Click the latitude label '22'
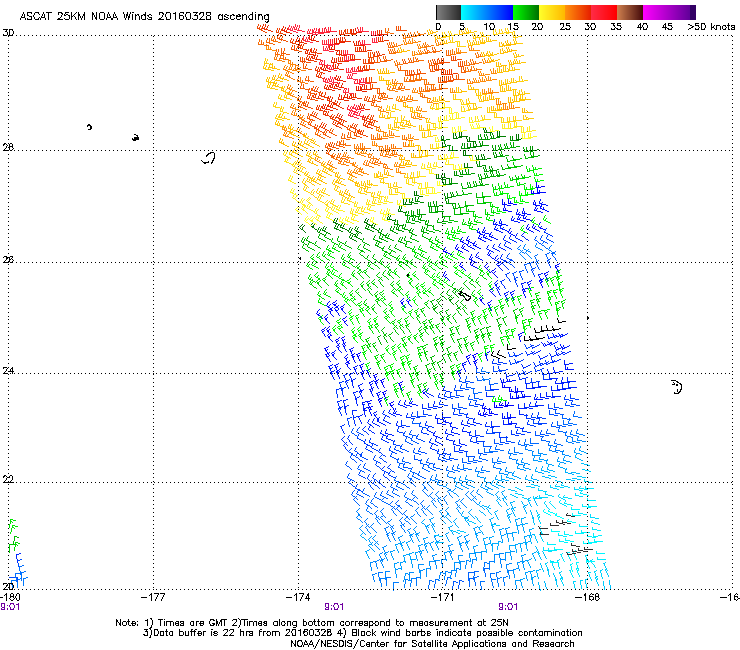The image size is (740, 650). pyautogui.click(x=8, y=479)
